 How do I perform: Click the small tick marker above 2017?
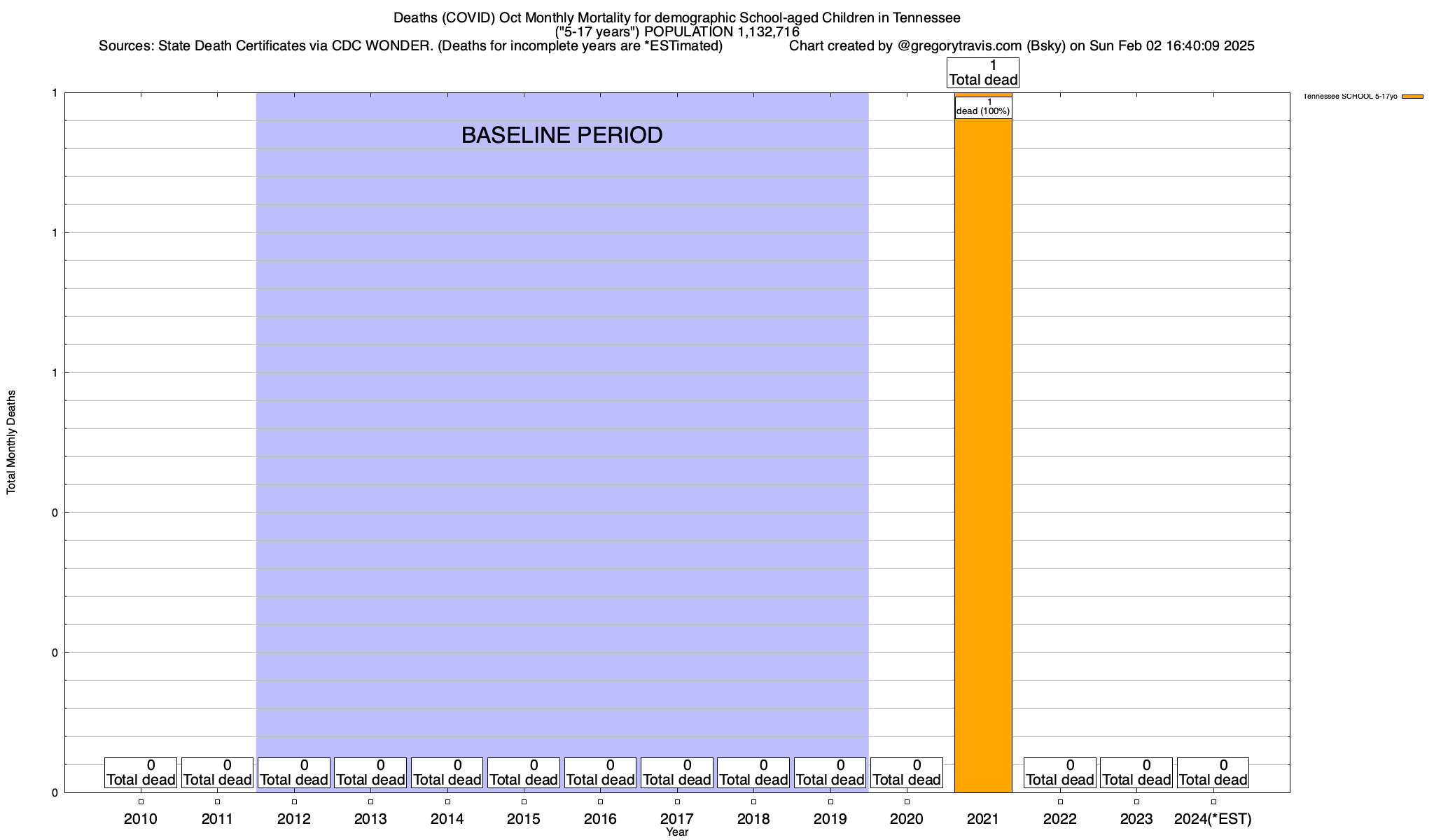677,801
